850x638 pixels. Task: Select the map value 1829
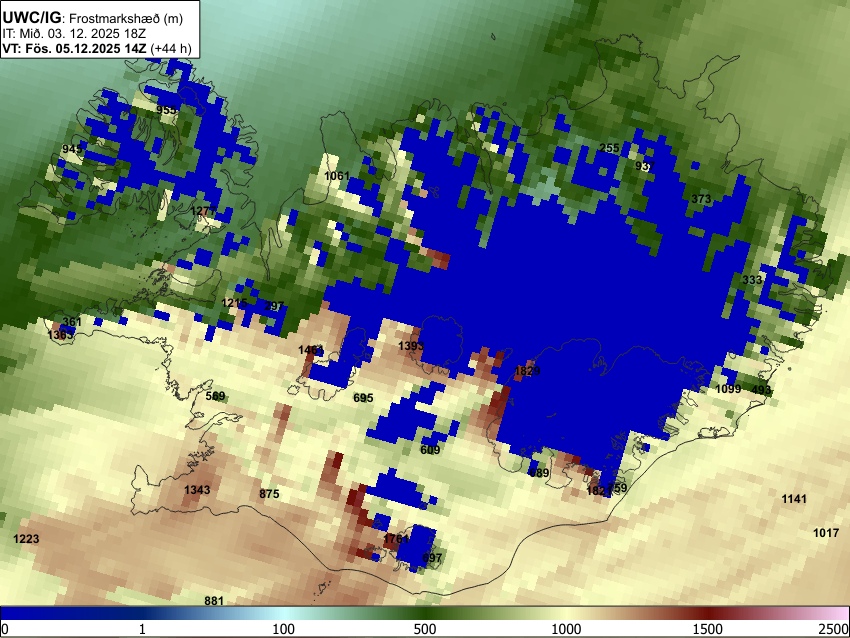coord(527,371)
